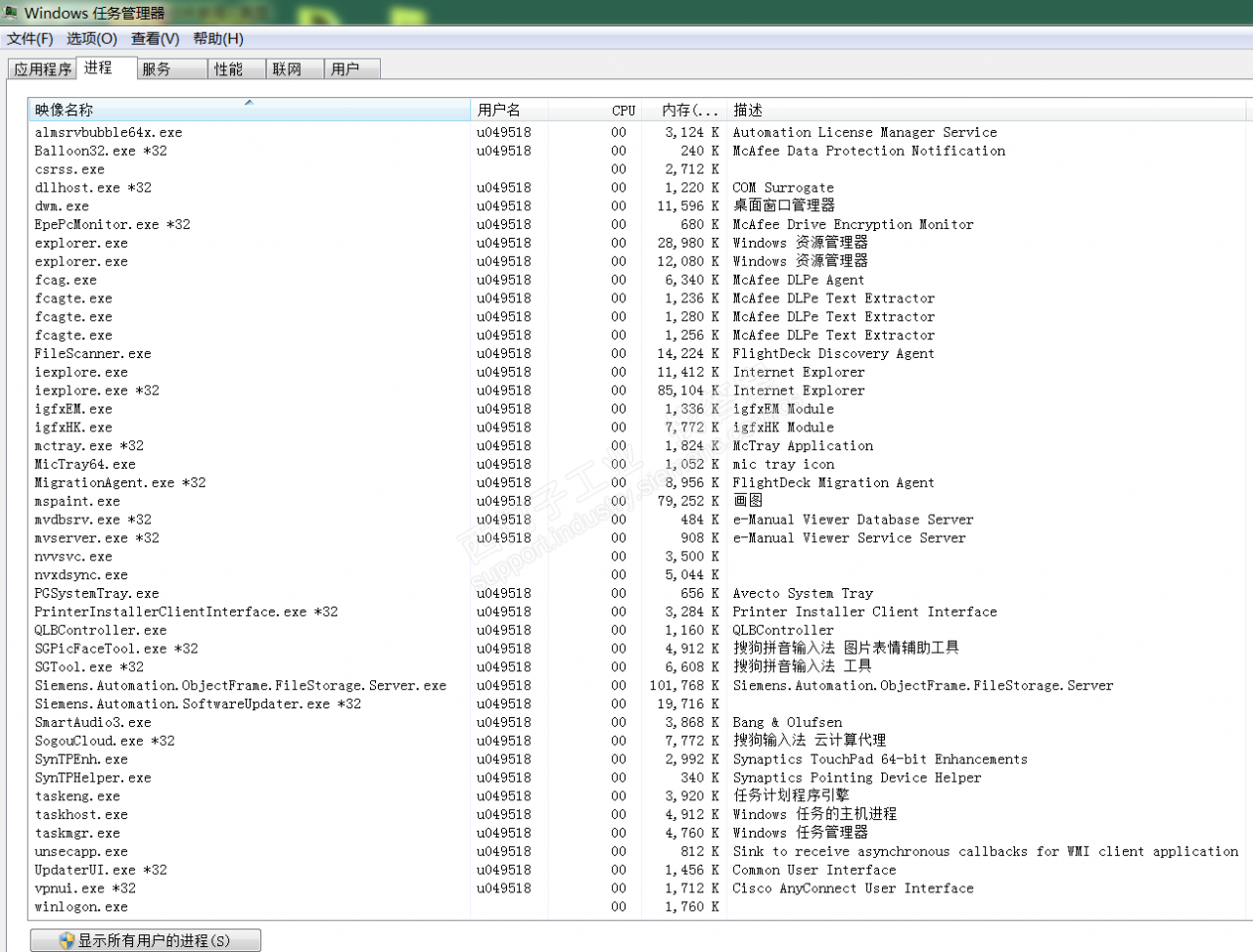Click 显示所有用户的进程(S) button
Viewport: 1253px width, 952px height.
pyautogui.click(x=146, y=940)
